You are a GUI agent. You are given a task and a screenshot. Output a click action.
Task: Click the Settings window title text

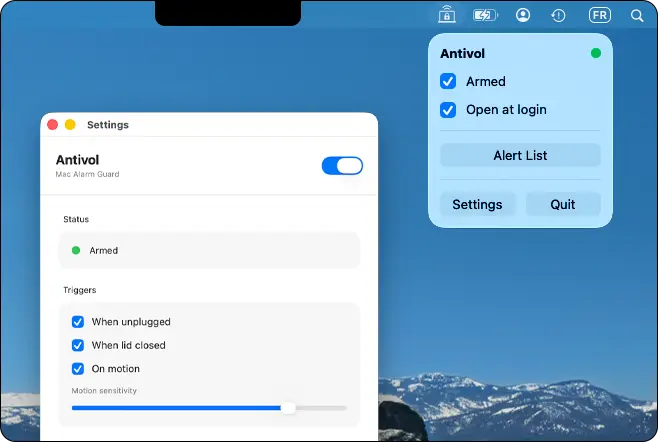pyautogui.click(x=108, y=125)
